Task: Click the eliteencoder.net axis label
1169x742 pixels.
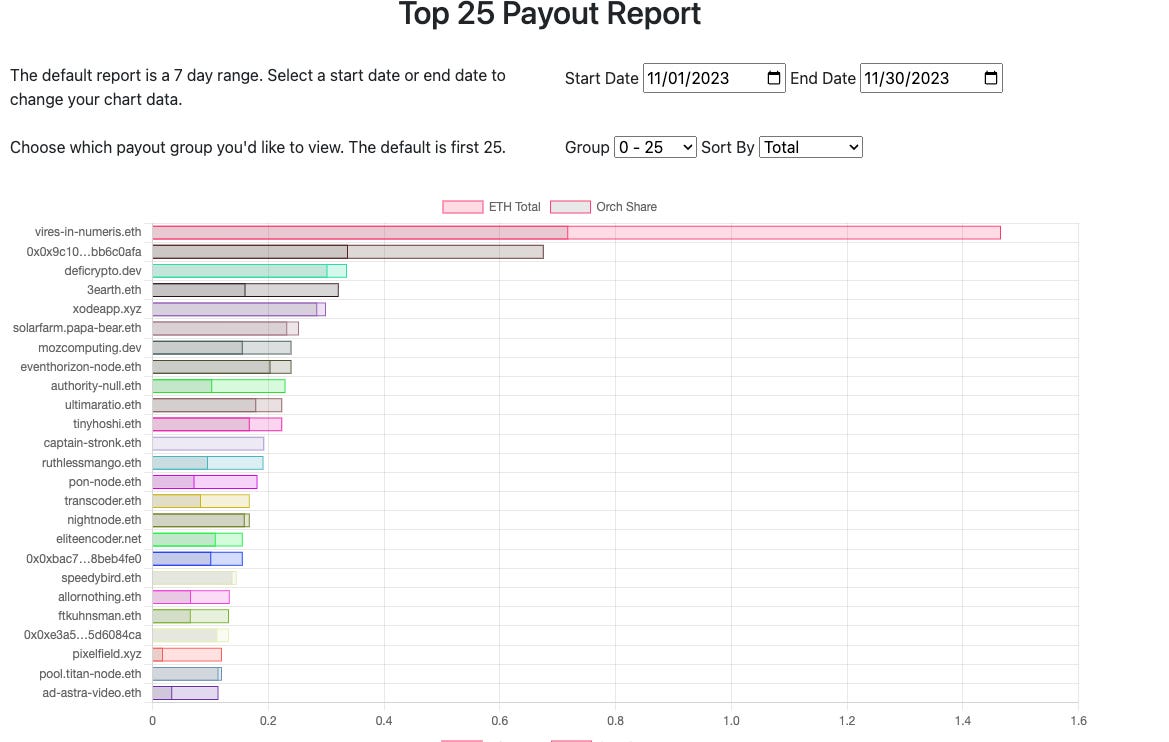Action: point(98,538)
